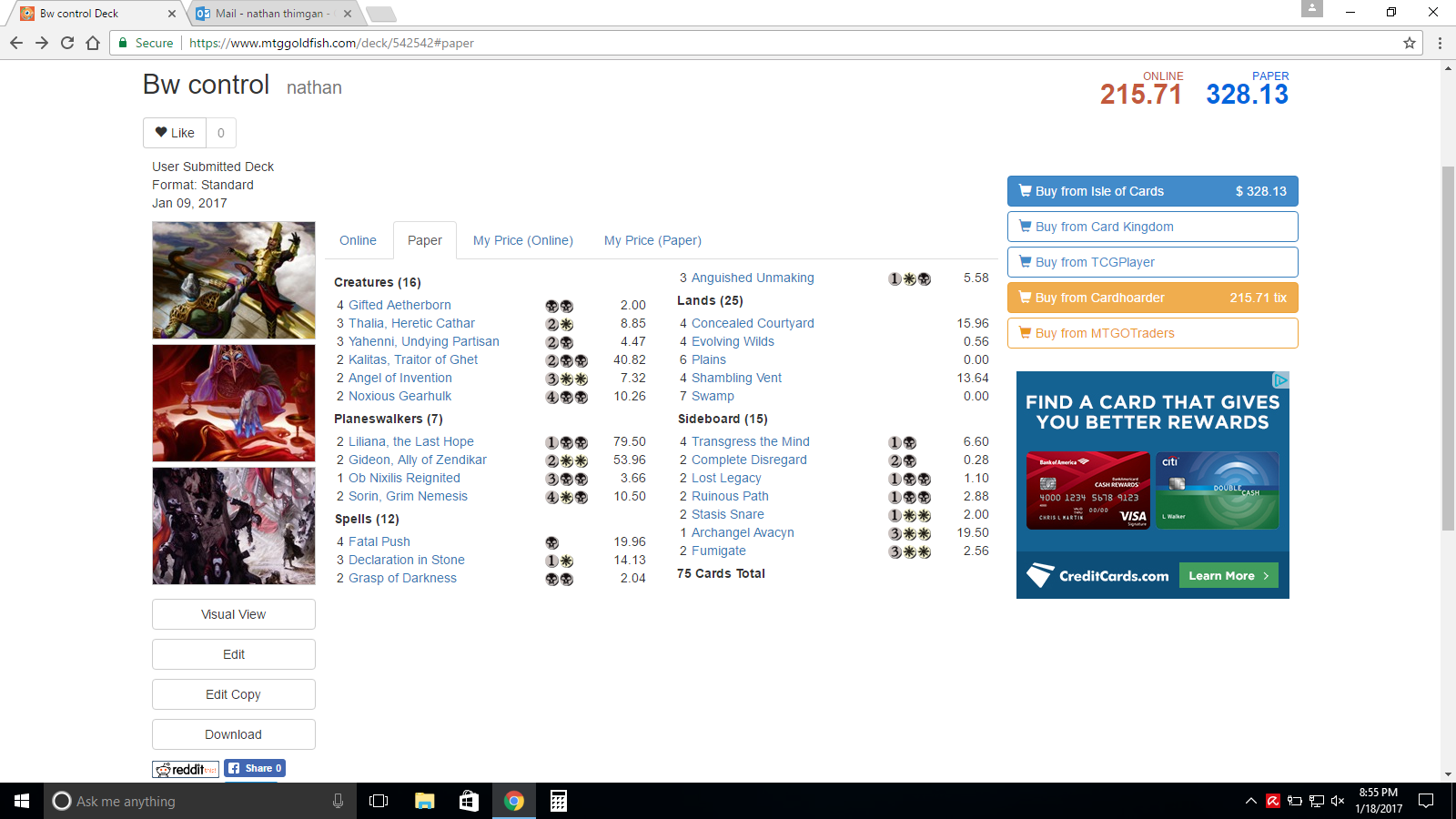Toggle Like on the deck
The height and width of the screenshot is (819, 1456).
coord(175,133)
